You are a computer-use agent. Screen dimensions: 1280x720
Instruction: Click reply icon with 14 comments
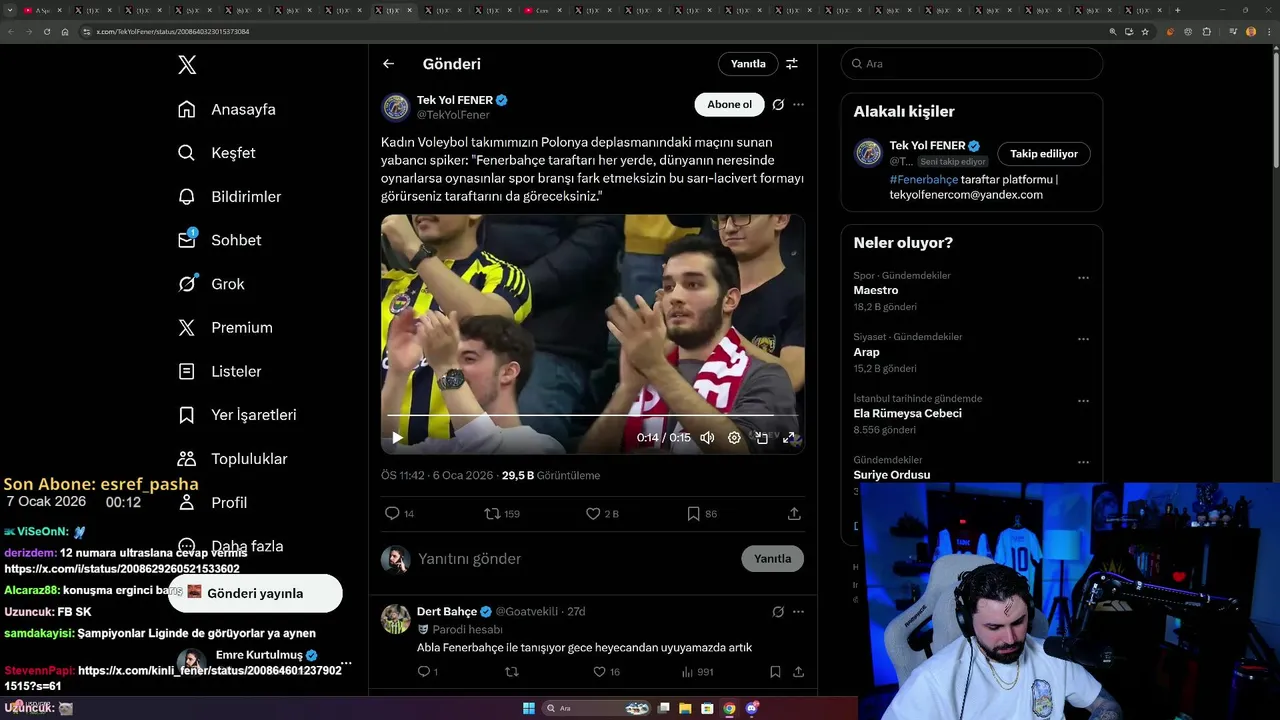[x=392, y=513]
